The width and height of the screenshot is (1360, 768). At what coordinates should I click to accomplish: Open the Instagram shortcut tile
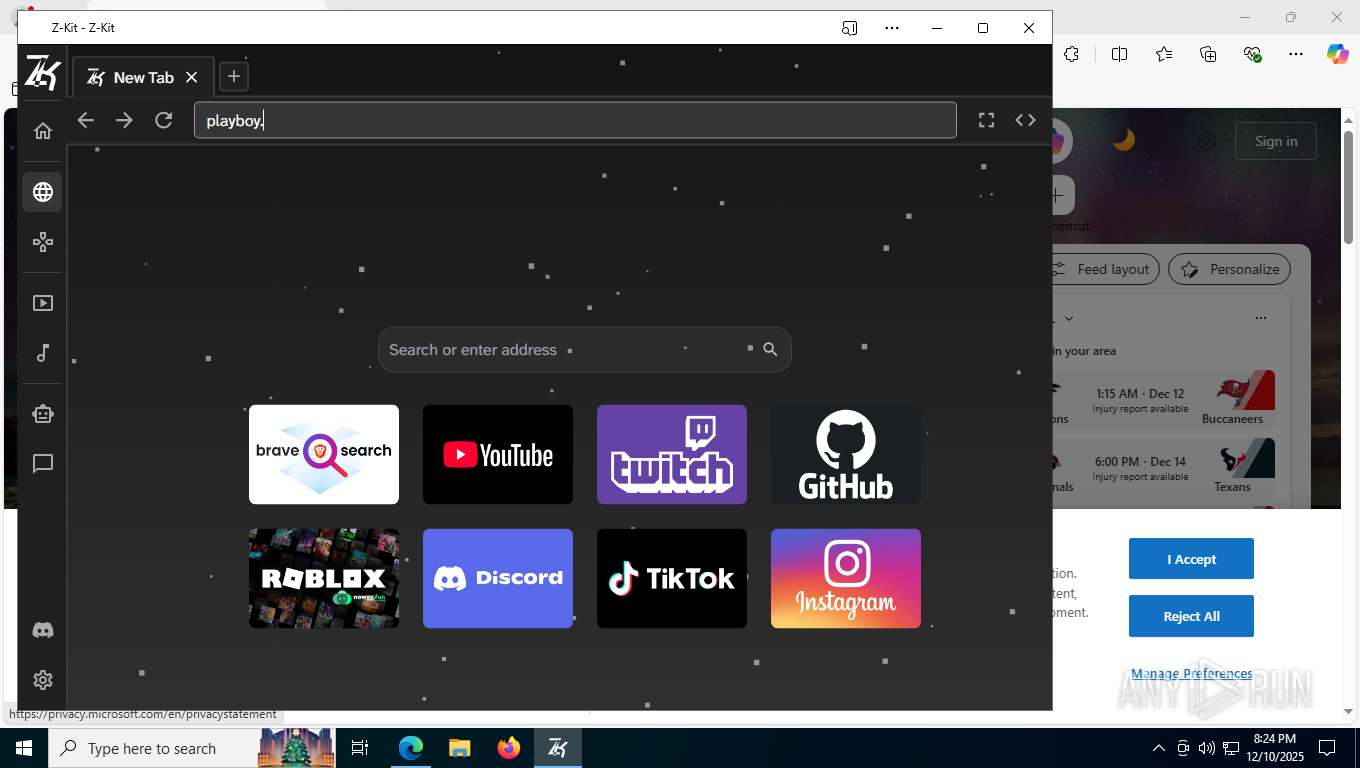846,578
